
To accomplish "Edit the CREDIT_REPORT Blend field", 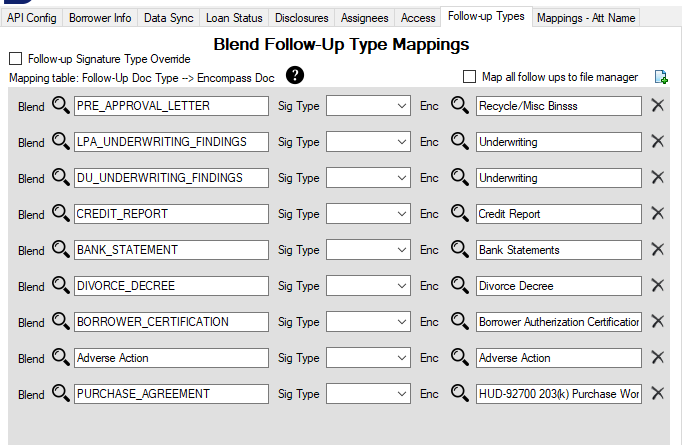I will [171, 214].
